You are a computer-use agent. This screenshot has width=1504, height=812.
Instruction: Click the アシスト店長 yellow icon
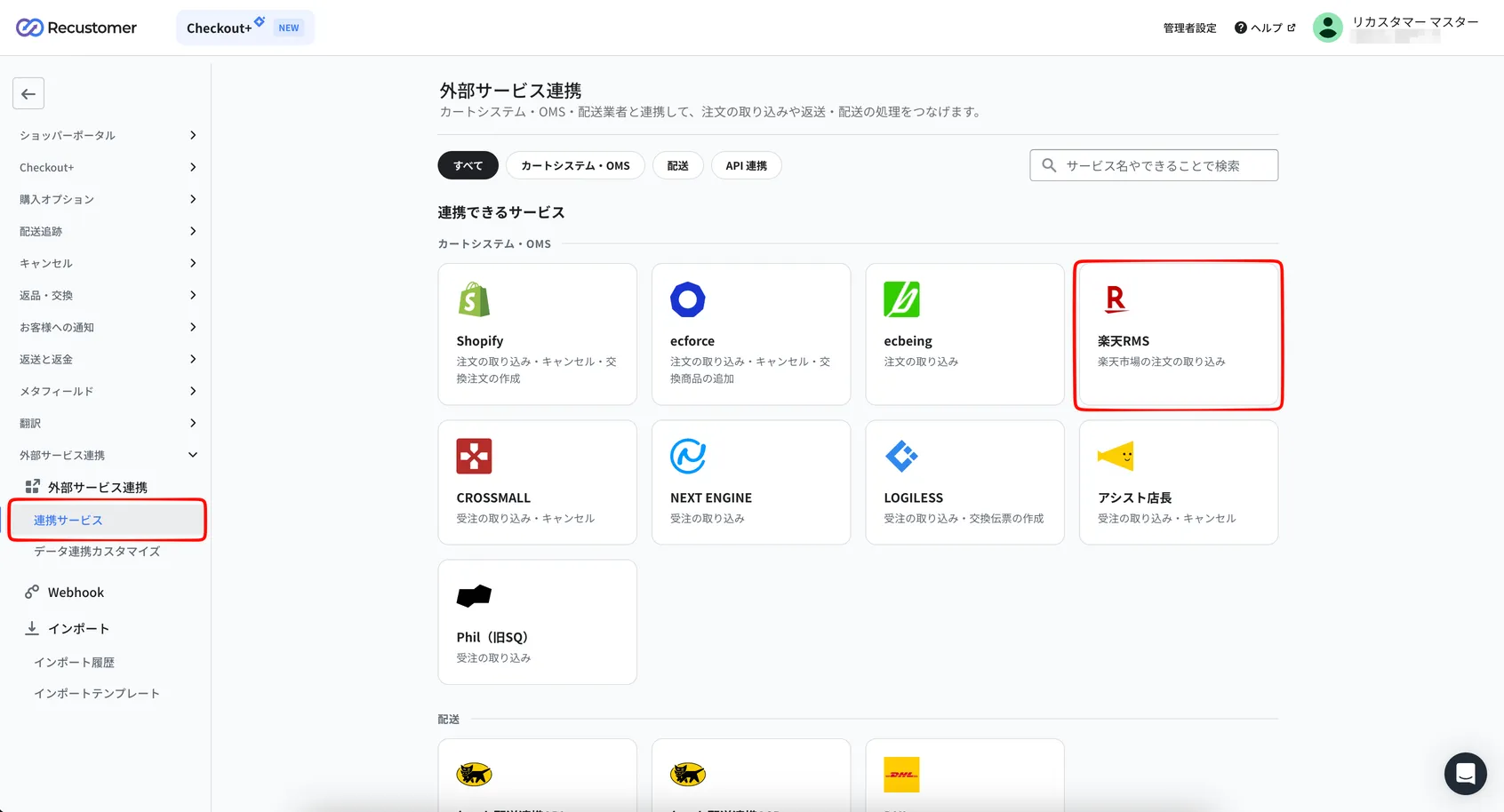pyautogui.click(x=1116, y=457)
